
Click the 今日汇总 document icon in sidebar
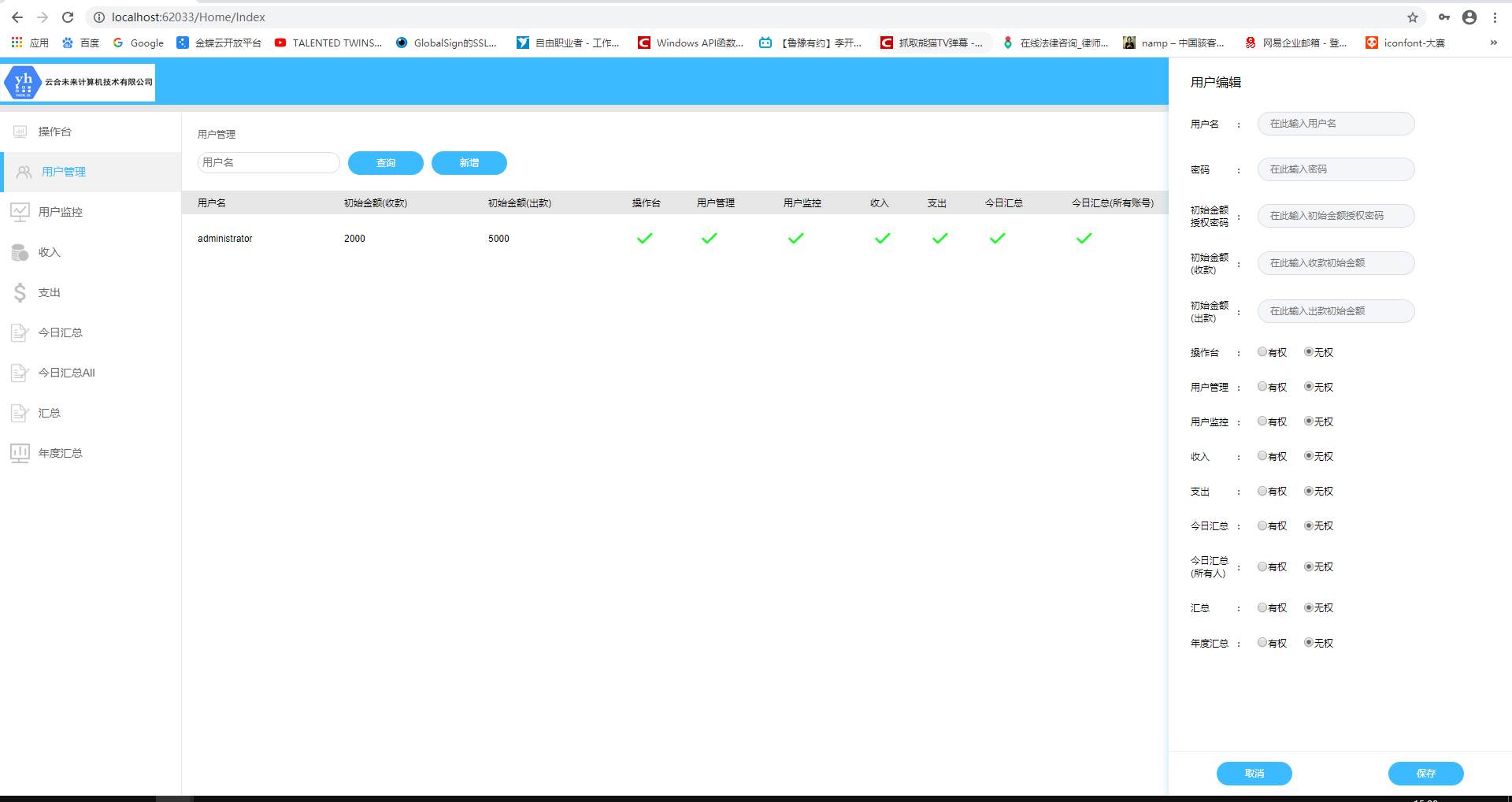point(20,332)
